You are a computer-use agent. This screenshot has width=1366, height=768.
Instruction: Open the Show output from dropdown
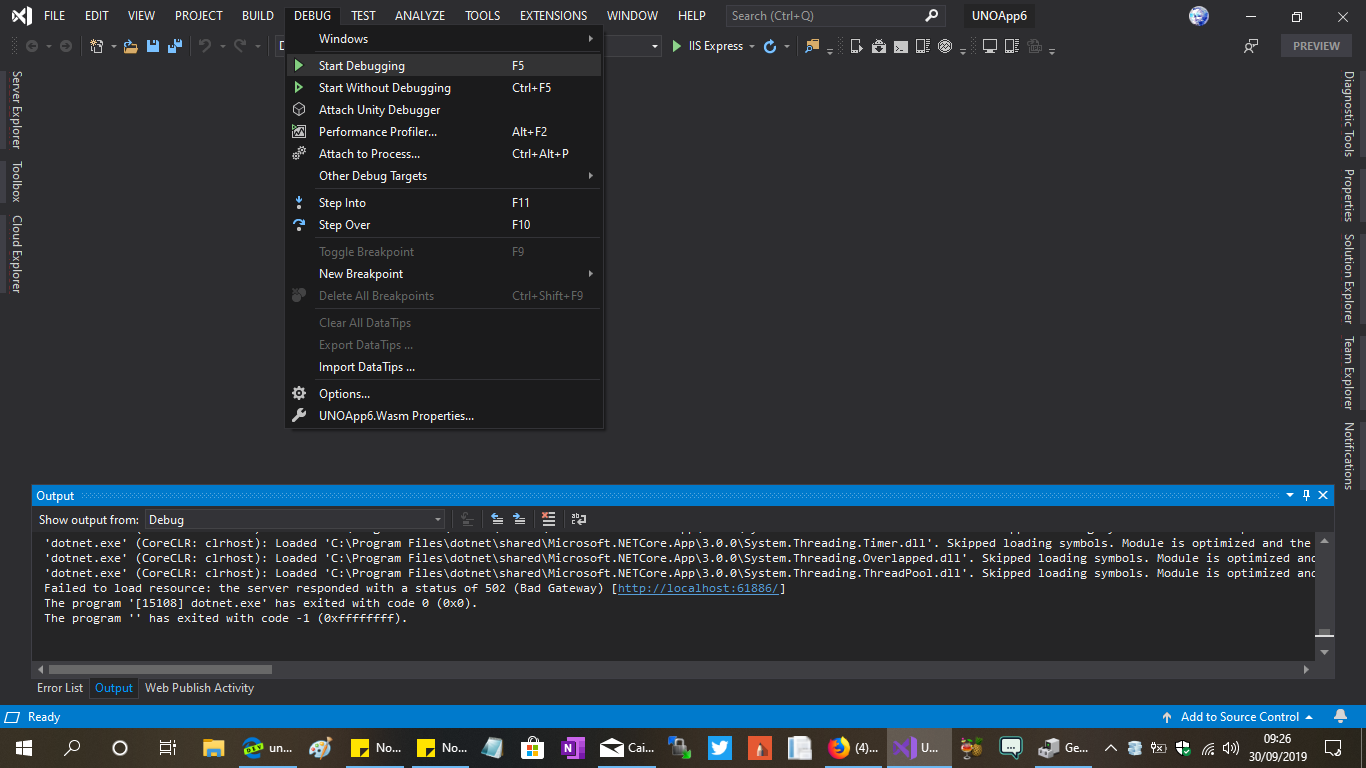click(x=295, y=519)
